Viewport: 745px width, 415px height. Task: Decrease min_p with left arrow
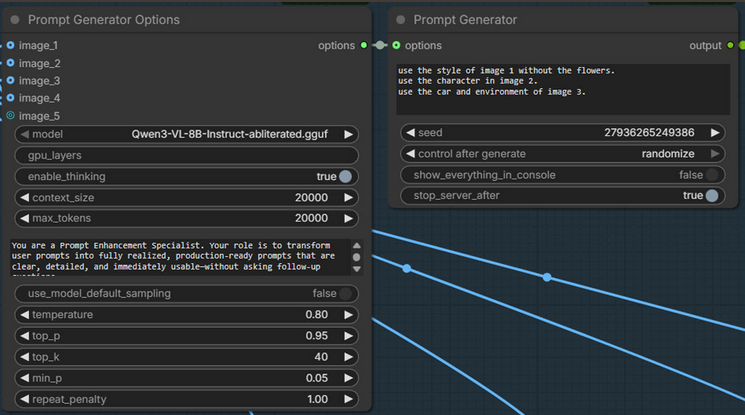coord(25,378)
